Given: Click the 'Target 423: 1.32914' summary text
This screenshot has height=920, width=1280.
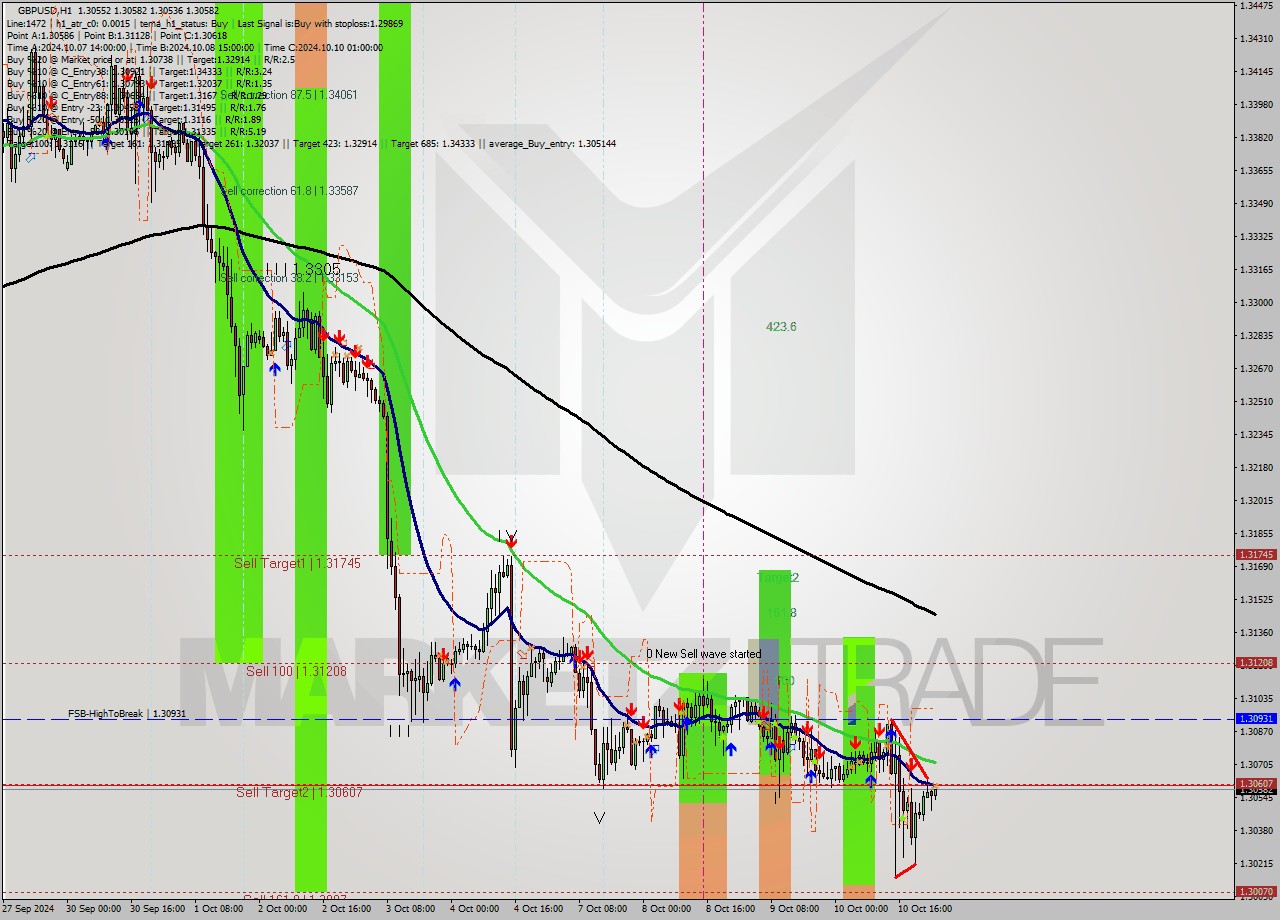Looking at the screenshot, I should 340,143.
